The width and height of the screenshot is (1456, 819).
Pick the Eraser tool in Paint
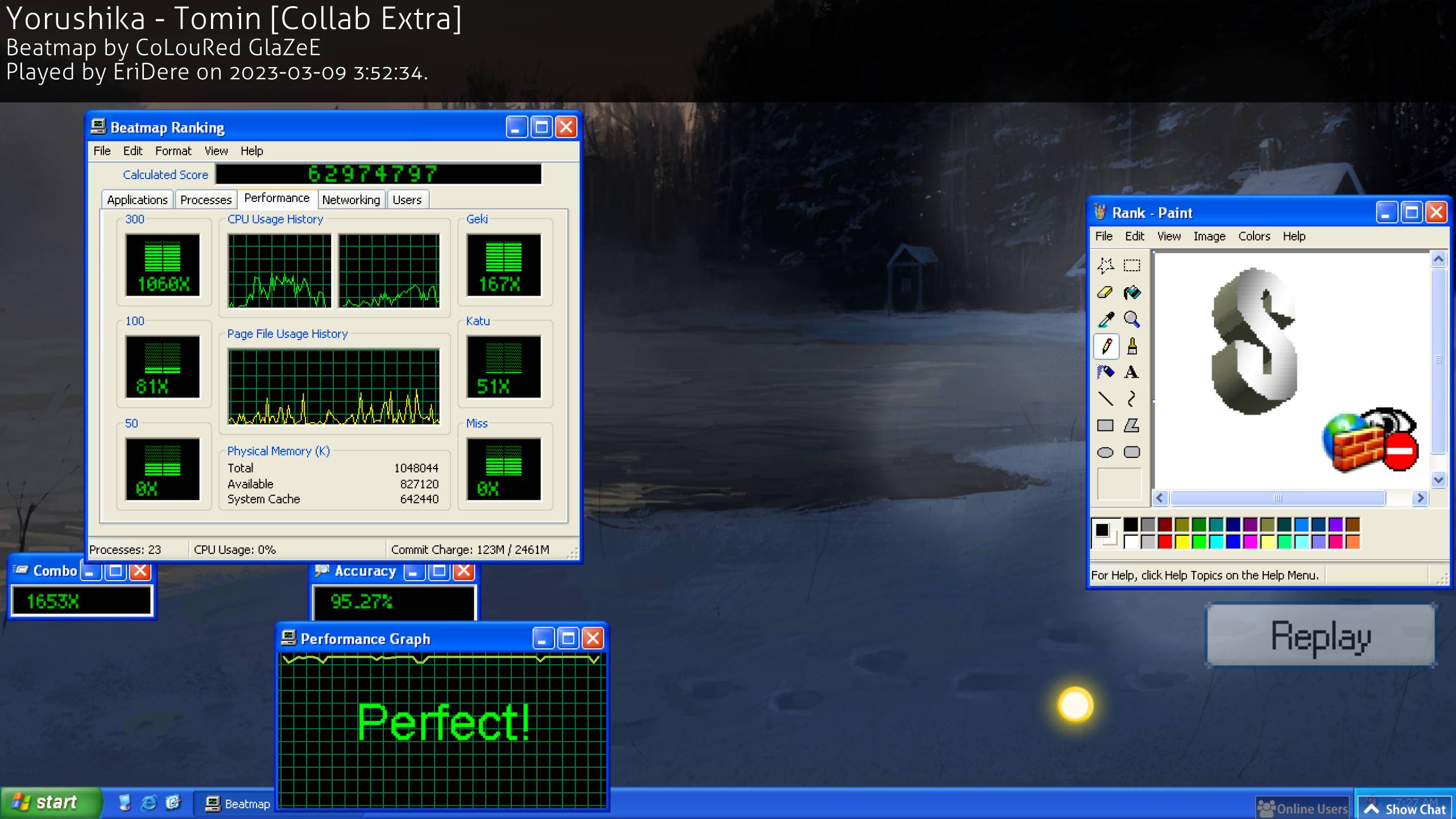coord(1105,292)
